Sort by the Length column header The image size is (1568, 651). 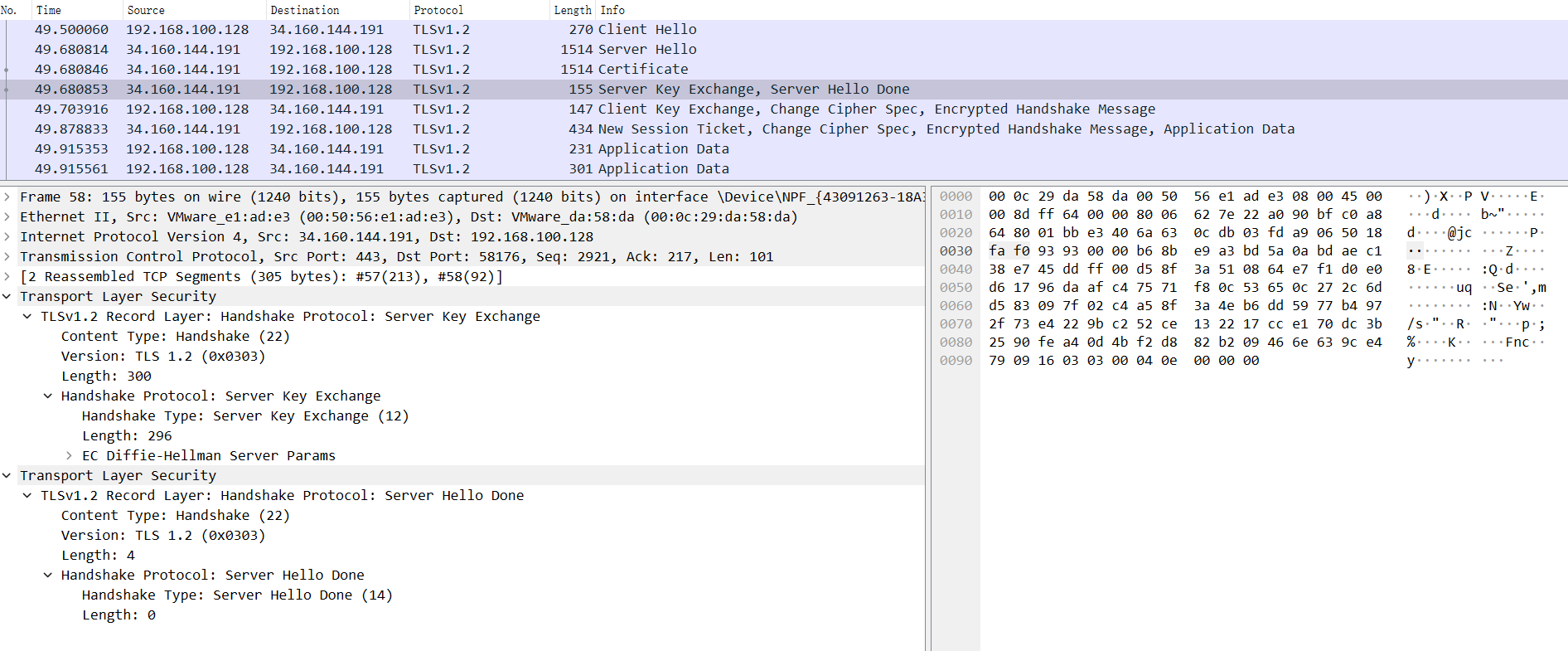point(573,10)
